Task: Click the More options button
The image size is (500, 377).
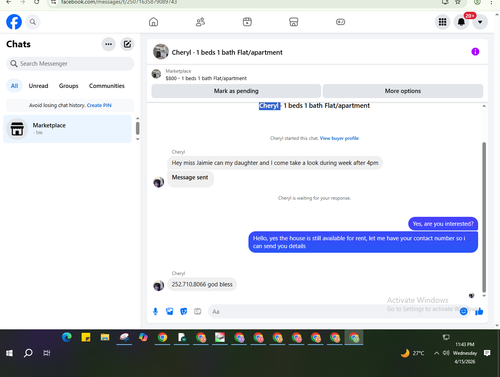Action: (403, 91)
